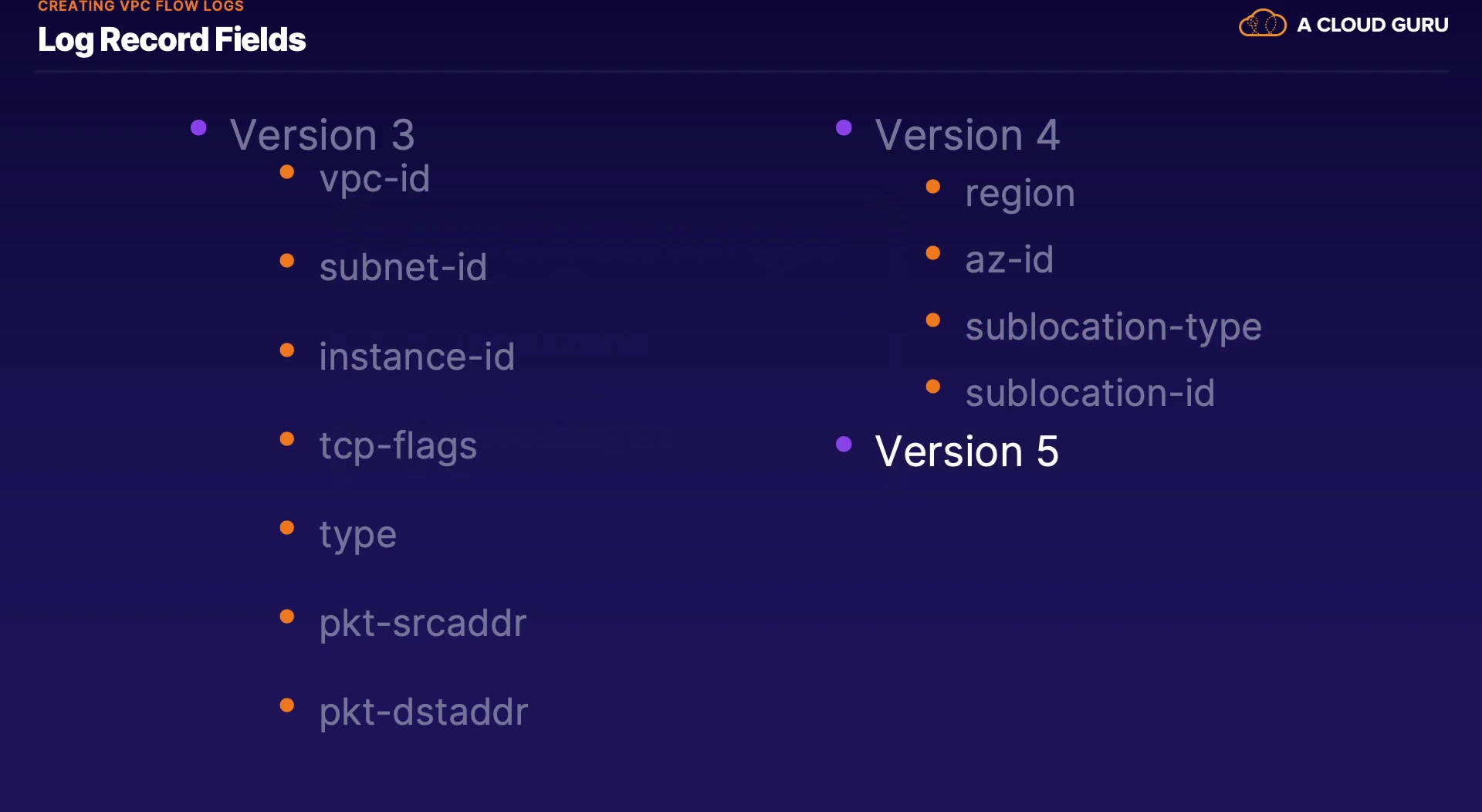Select the "tcp-flags" list item

point(398,446)
